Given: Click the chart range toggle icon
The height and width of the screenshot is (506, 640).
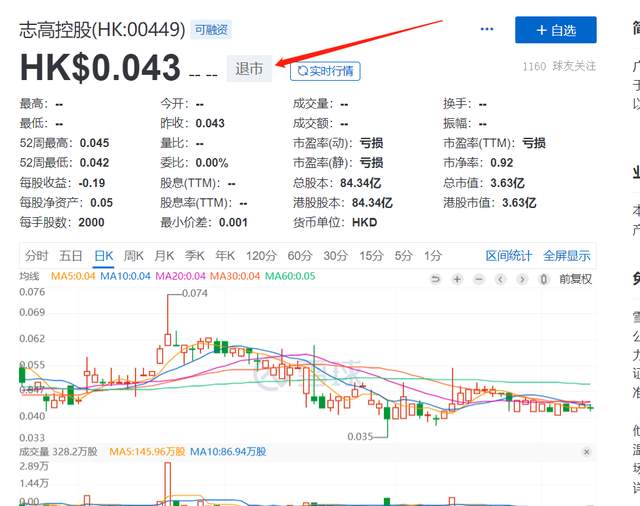Looking at the screenshot, I should pyautogui.click(x=544, y=279).
